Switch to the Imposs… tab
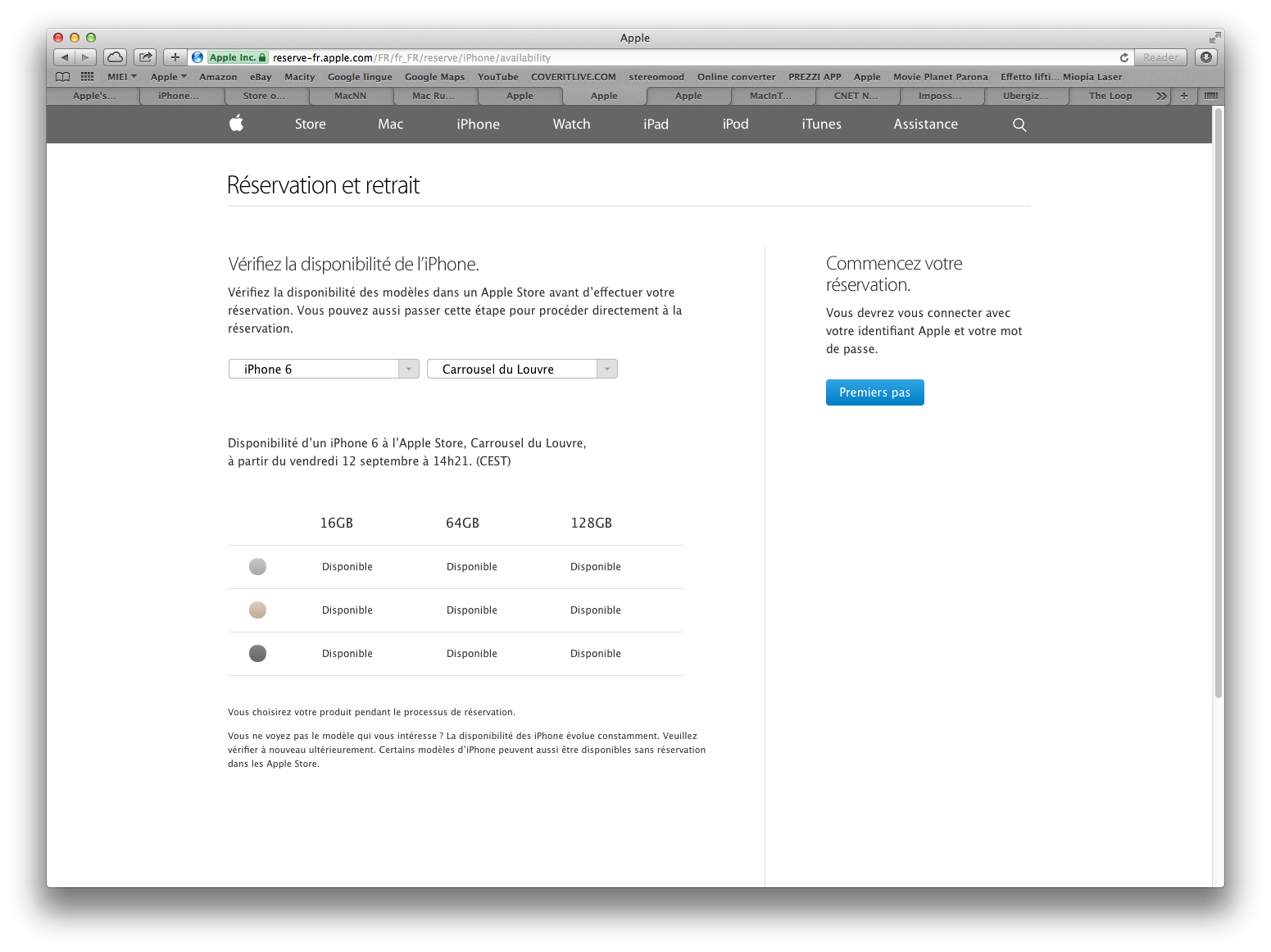Image resolution: width=1271 pixels, height=952 pixels. tap(940, 96)
